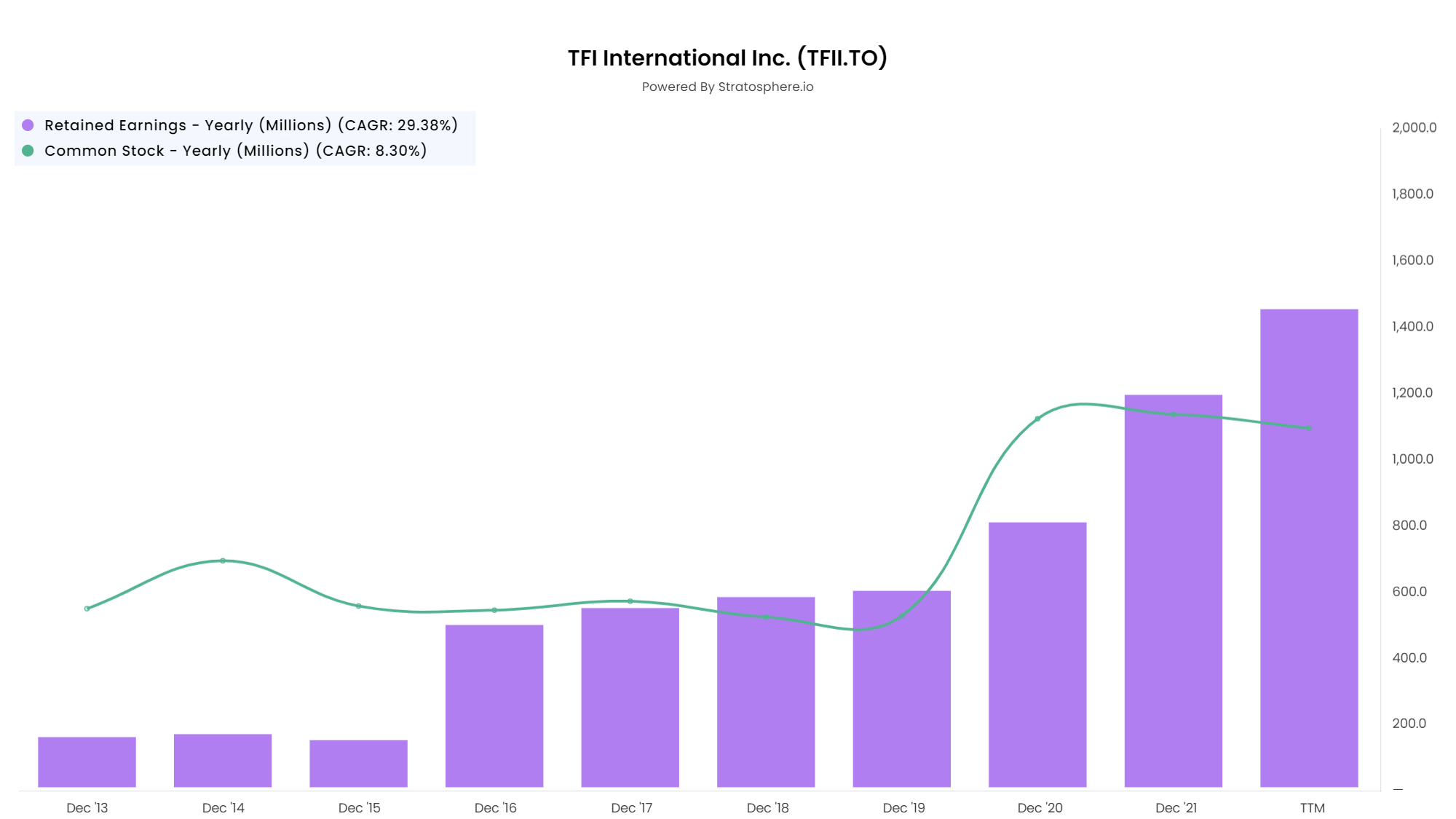The image size is (1456, 819).
Task: Click the Dec '17 x-axis label
Action: point(631,807)
